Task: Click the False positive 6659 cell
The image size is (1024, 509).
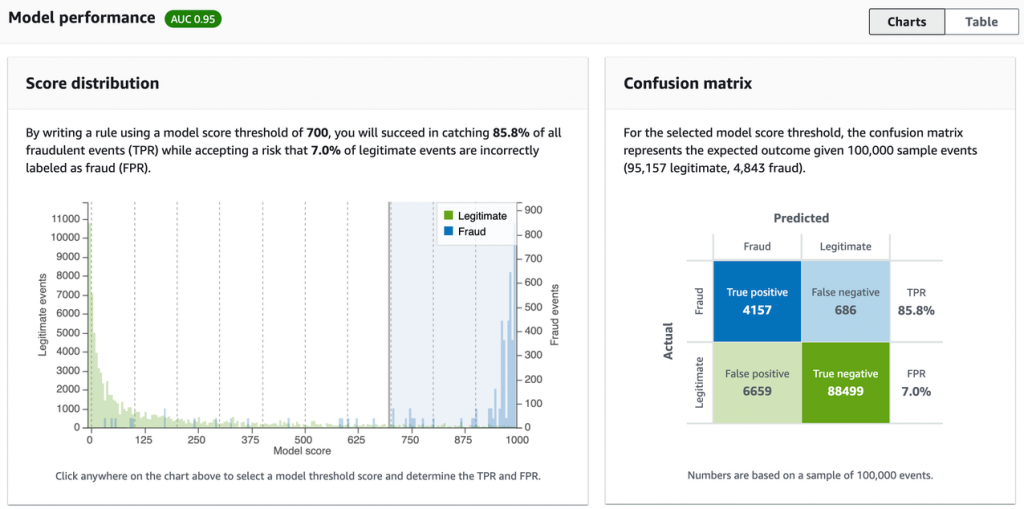Action: [x=757, y=383]
